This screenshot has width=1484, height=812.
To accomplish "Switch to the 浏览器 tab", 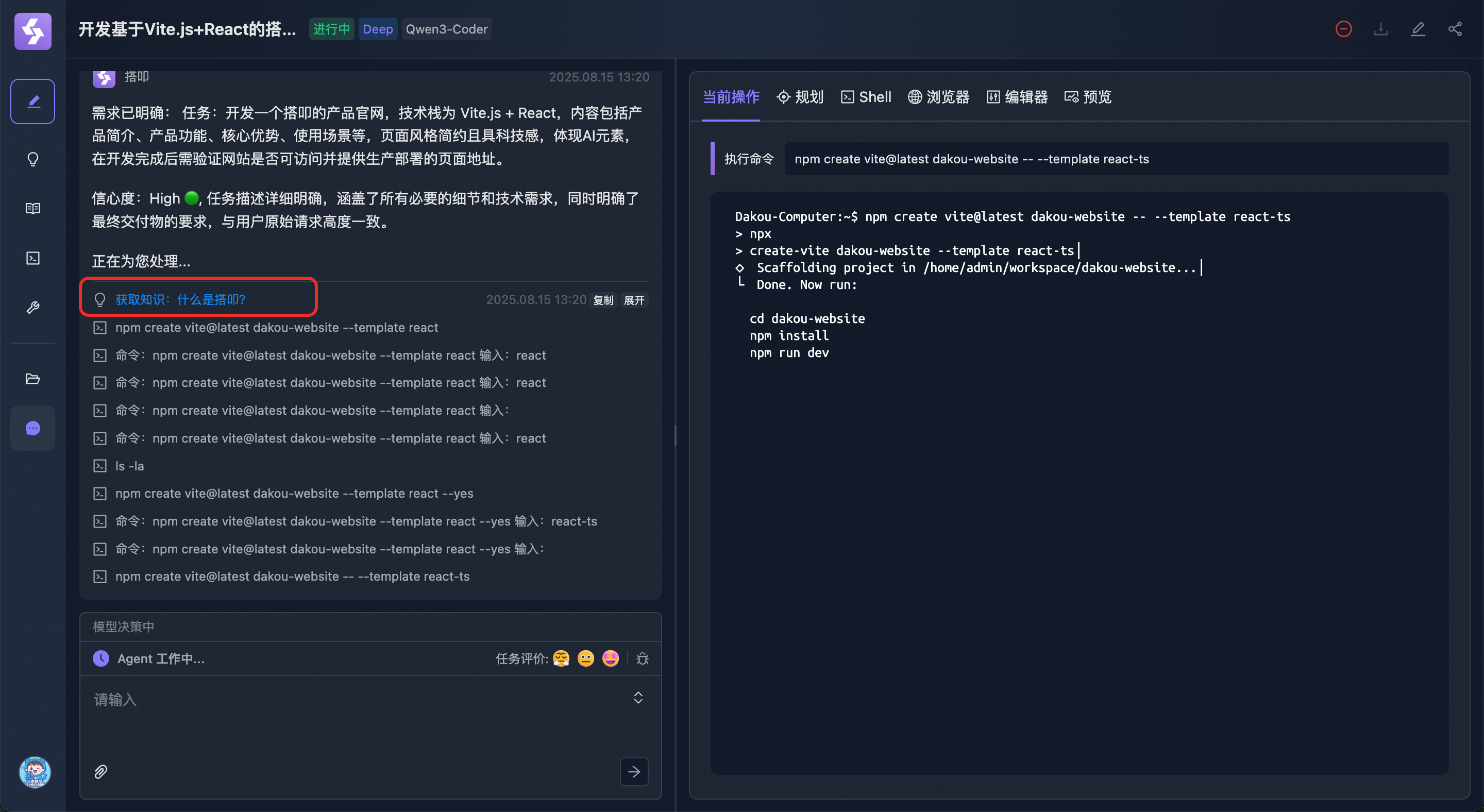I will [x=938, y=97].
